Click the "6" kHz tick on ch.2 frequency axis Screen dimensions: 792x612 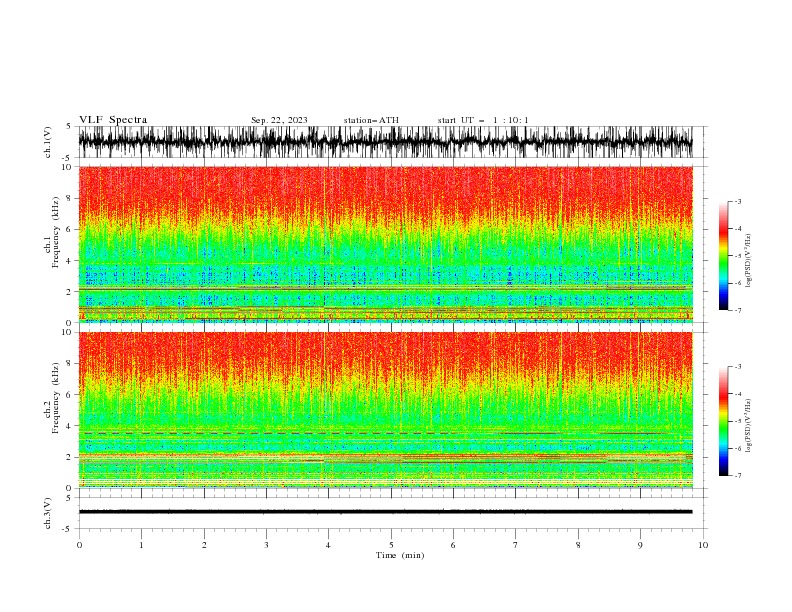[x=70, y=395]
